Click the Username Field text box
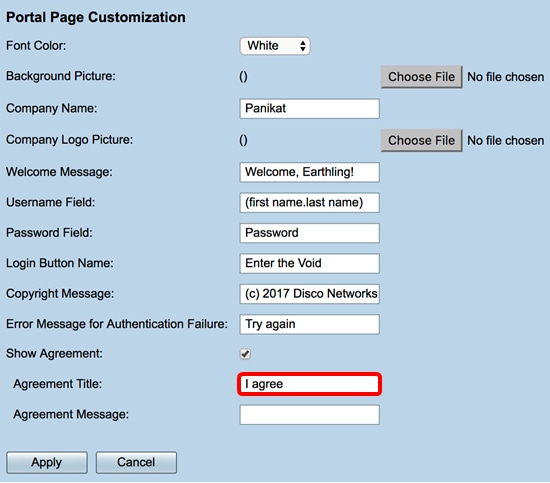The height and width of the screenshot is (483, 550). coord(309,202)
